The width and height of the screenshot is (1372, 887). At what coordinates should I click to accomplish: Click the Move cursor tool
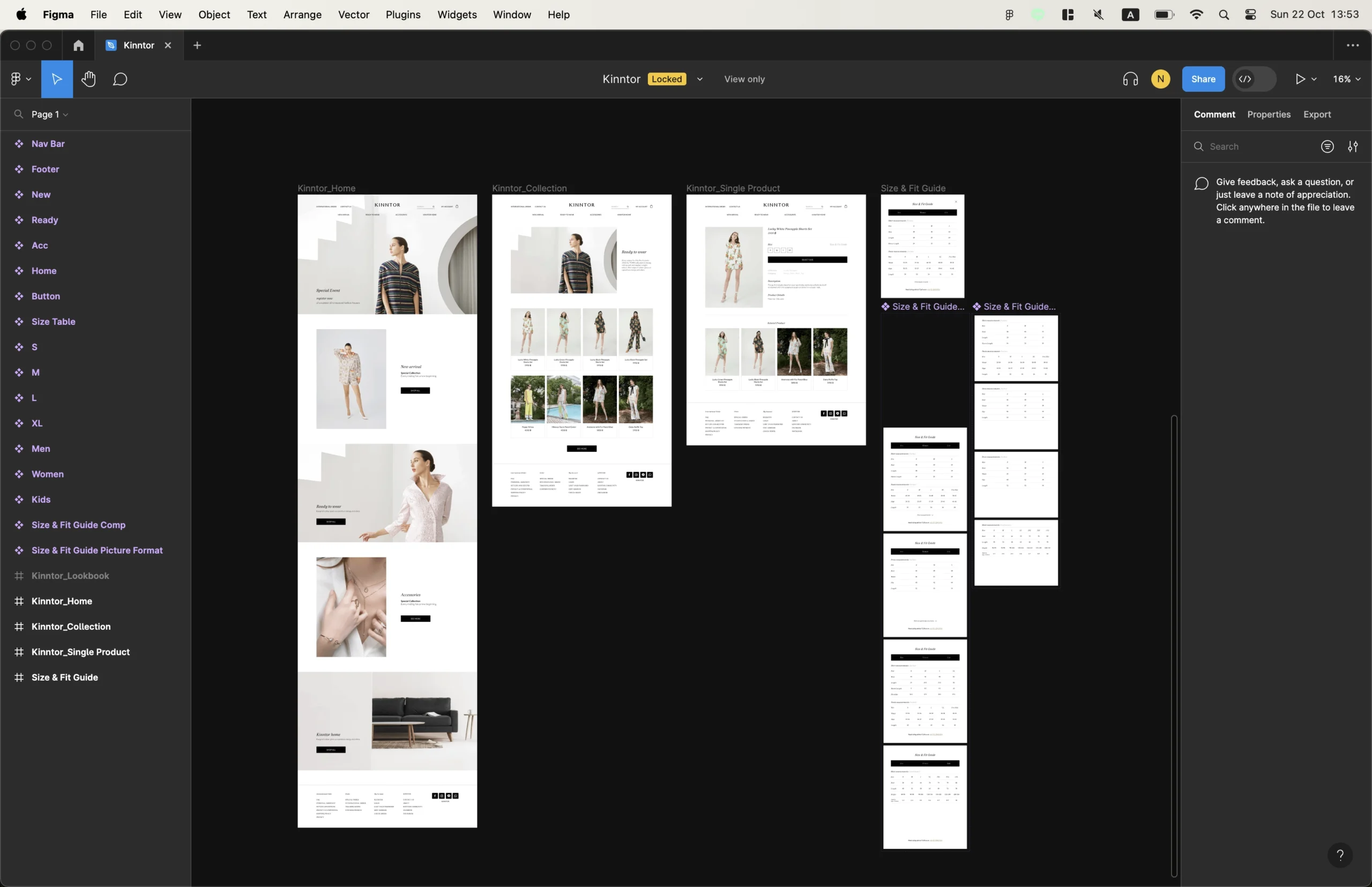coord(56,79)
